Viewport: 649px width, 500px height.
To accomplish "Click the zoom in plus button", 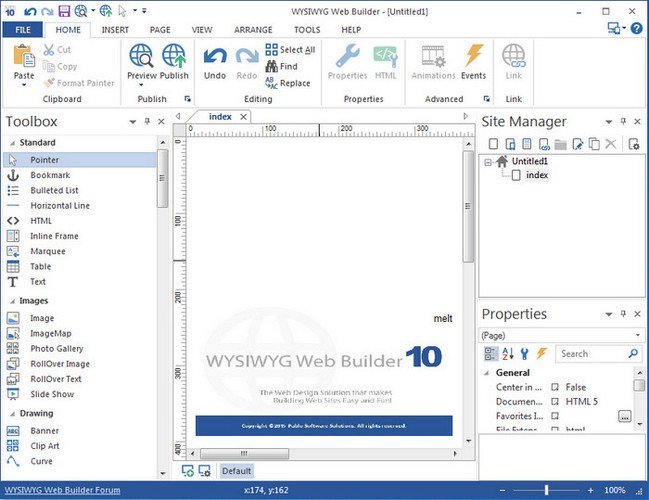I will point(591,490).
